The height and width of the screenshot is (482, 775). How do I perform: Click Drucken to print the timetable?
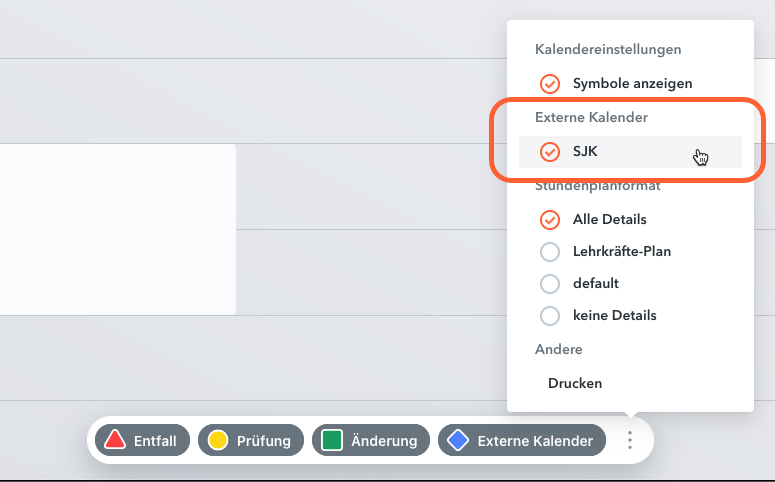tap(575, 383)
